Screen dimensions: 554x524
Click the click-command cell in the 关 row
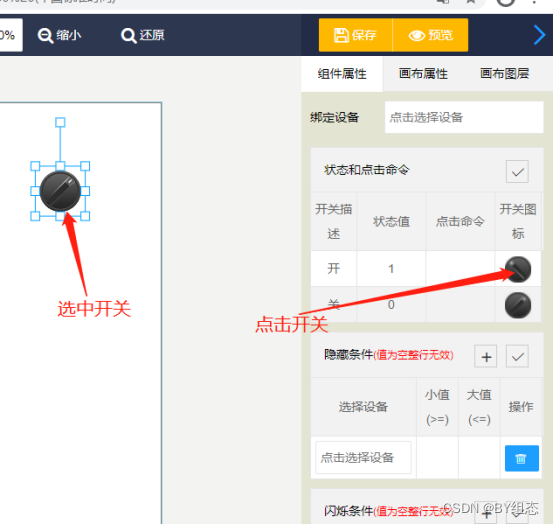coord(460,305)
